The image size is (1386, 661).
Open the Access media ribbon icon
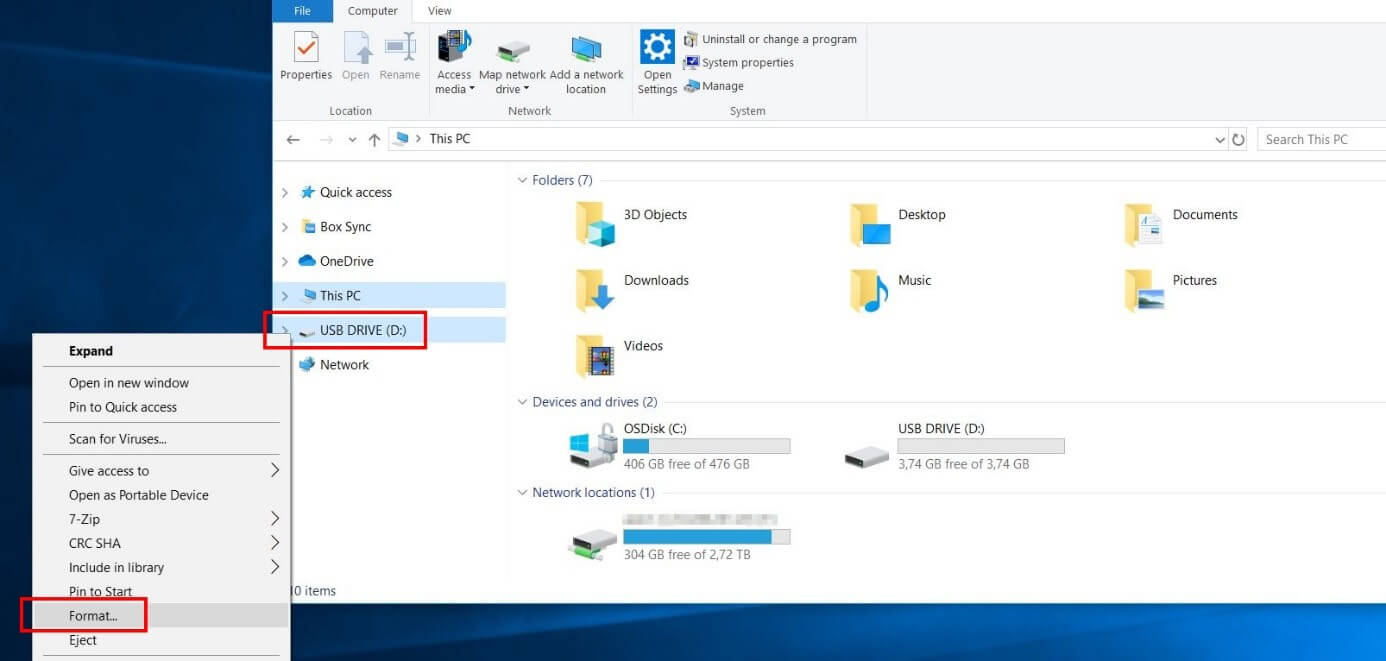(x=454, y=49)
